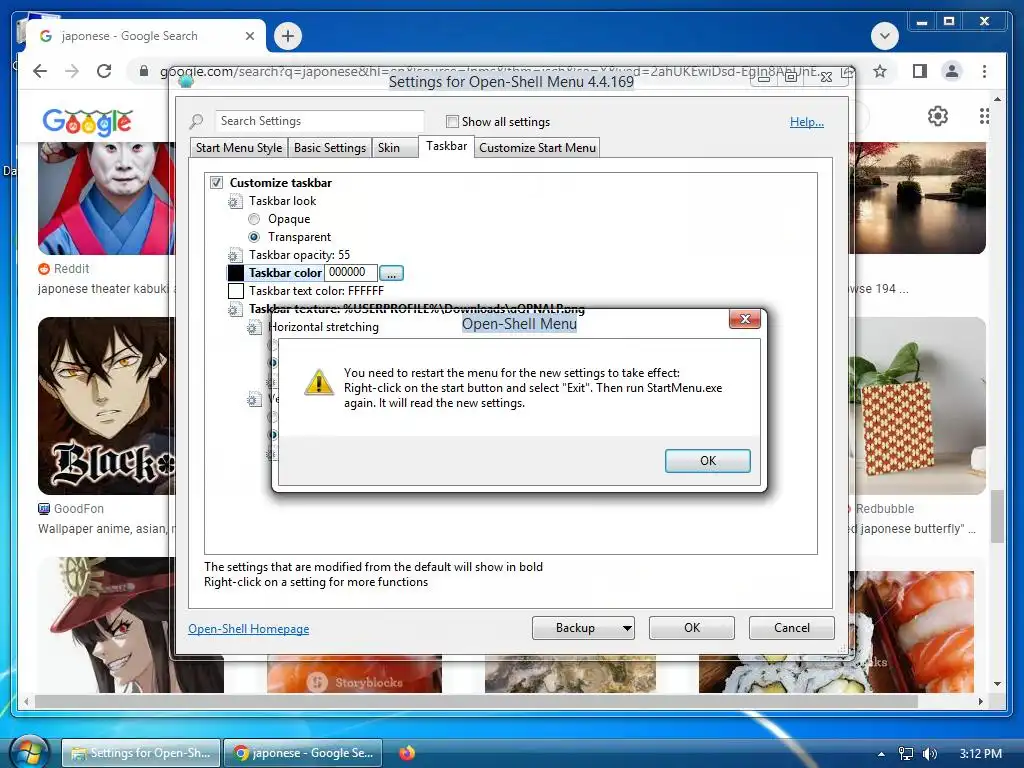This screenshot has height=768, width=1024.
Task: Open Chrome side panel icon
Action: click(x=920, y=71)
